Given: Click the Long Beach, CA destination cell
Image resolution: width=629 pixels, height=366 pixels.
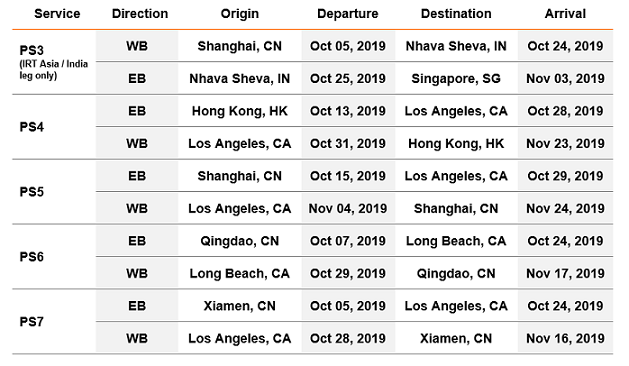Looking at the screenshot, I should coord(456,241).
